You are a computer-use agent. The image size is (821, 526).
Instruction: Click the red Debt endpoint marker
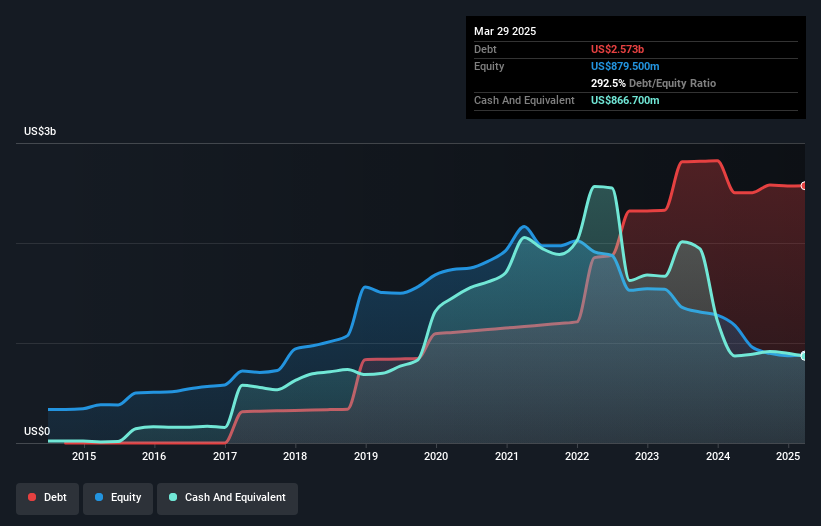pos(804,186)
